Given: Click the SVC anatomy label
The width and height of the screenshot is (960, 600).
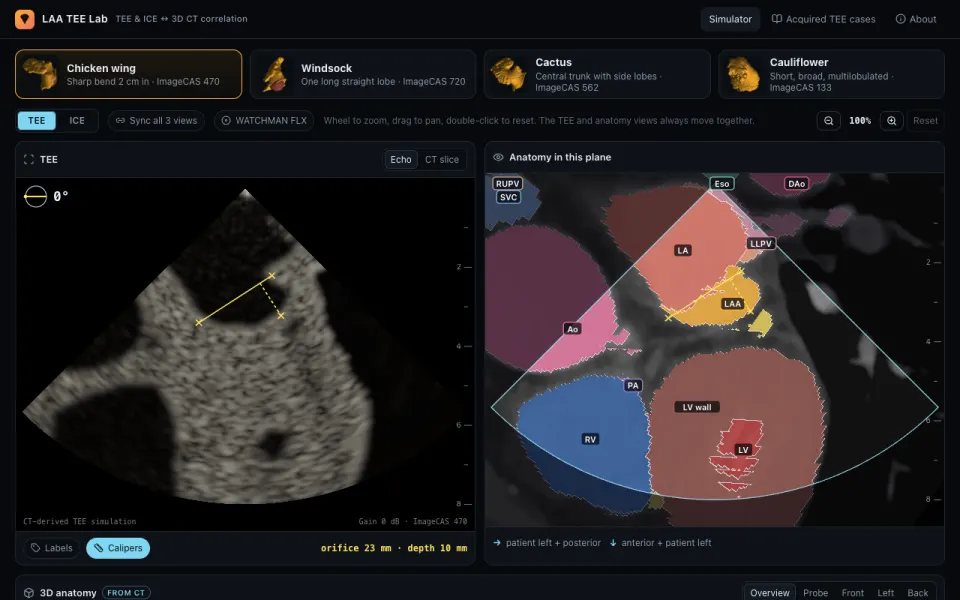Looking at the screenshot, I should tap(509, 197).
